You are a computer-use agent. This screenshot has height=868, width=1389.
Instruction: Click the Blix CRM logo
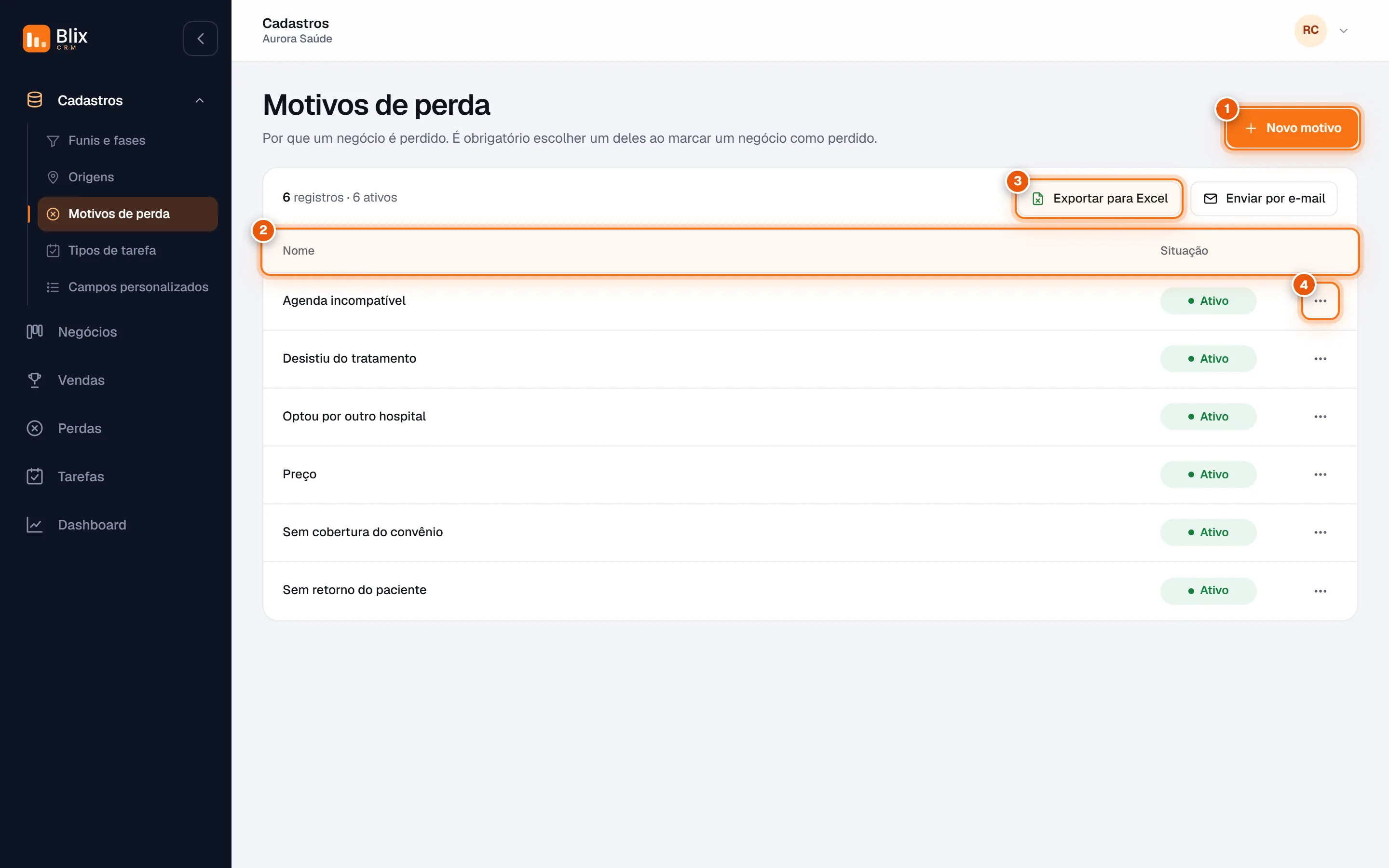55,39
